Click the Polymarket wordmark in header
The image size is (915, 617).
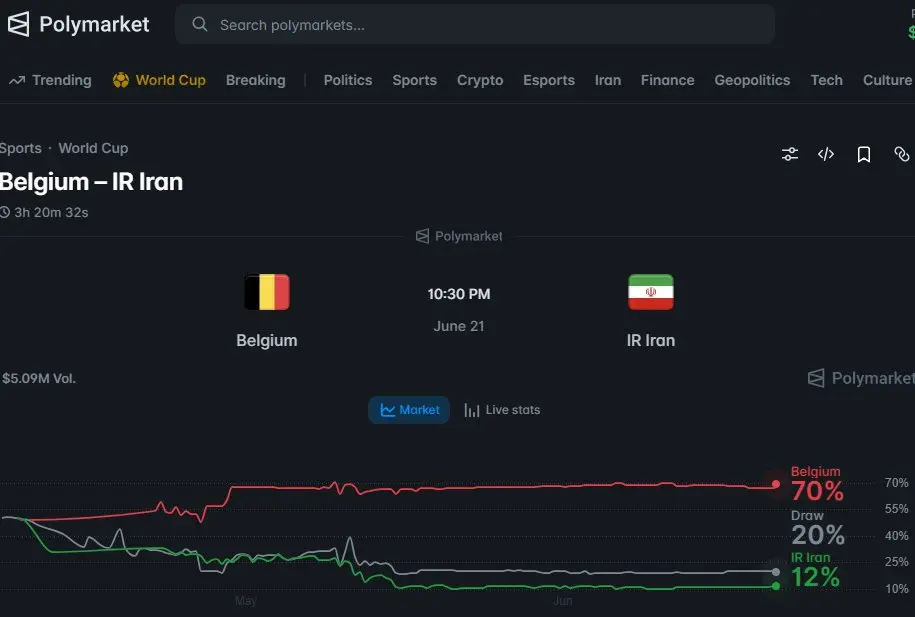tap(94, 25)
